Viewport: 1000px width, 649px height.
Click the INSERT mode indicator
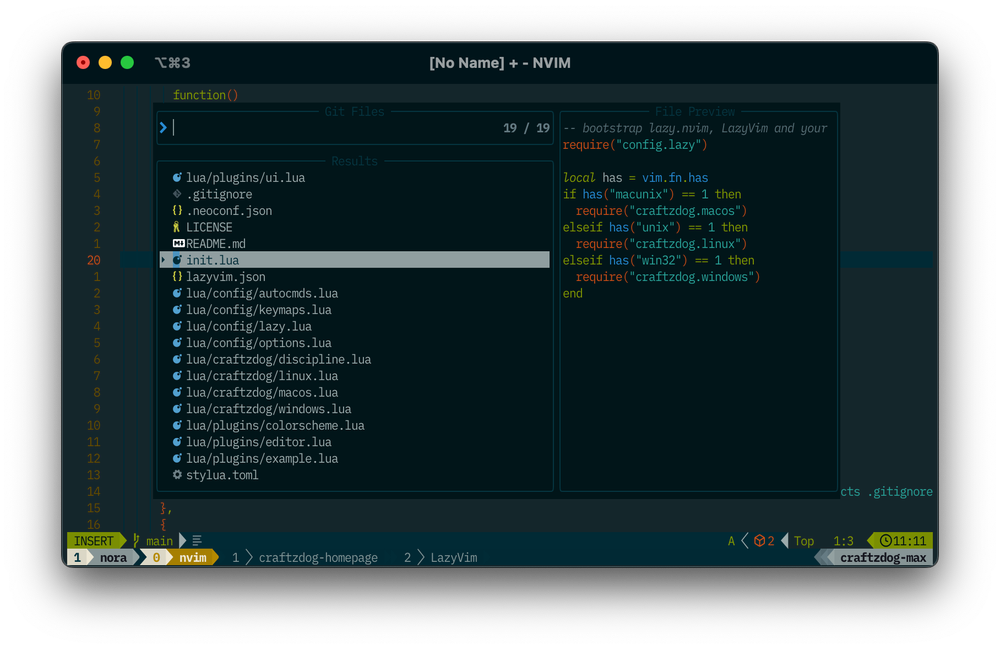pos(92,540)
